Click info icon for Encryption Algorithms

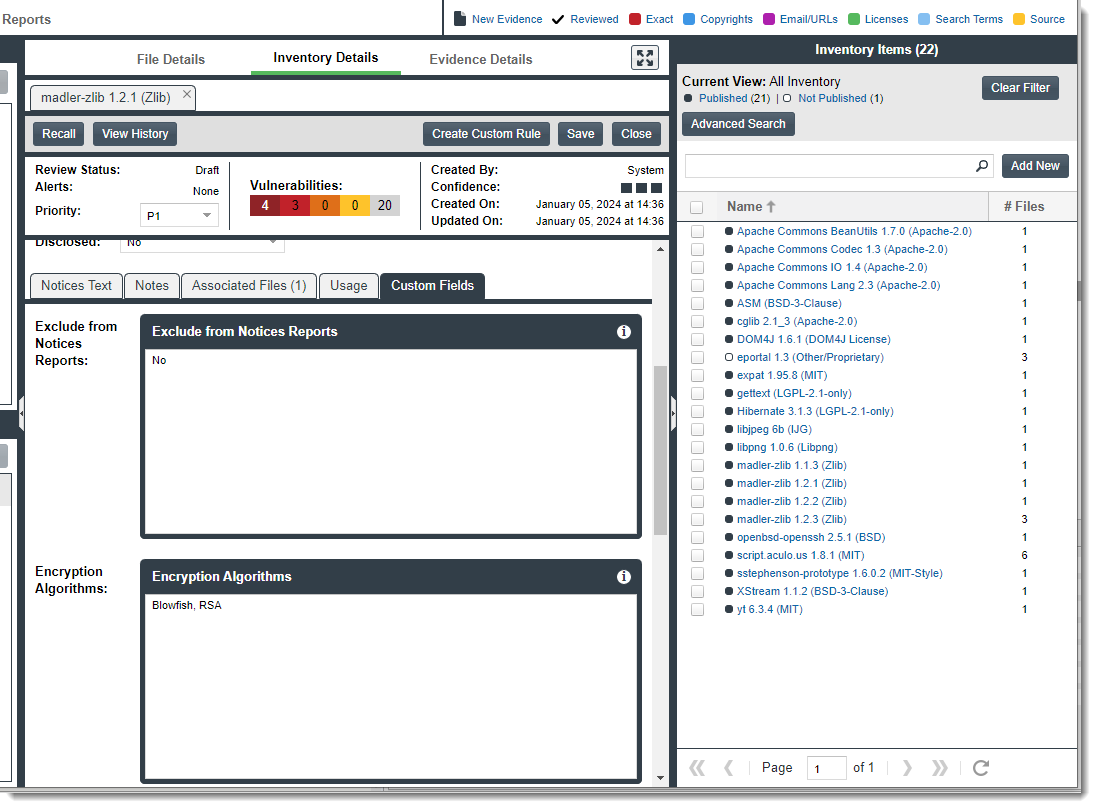[x=624, y=577]
